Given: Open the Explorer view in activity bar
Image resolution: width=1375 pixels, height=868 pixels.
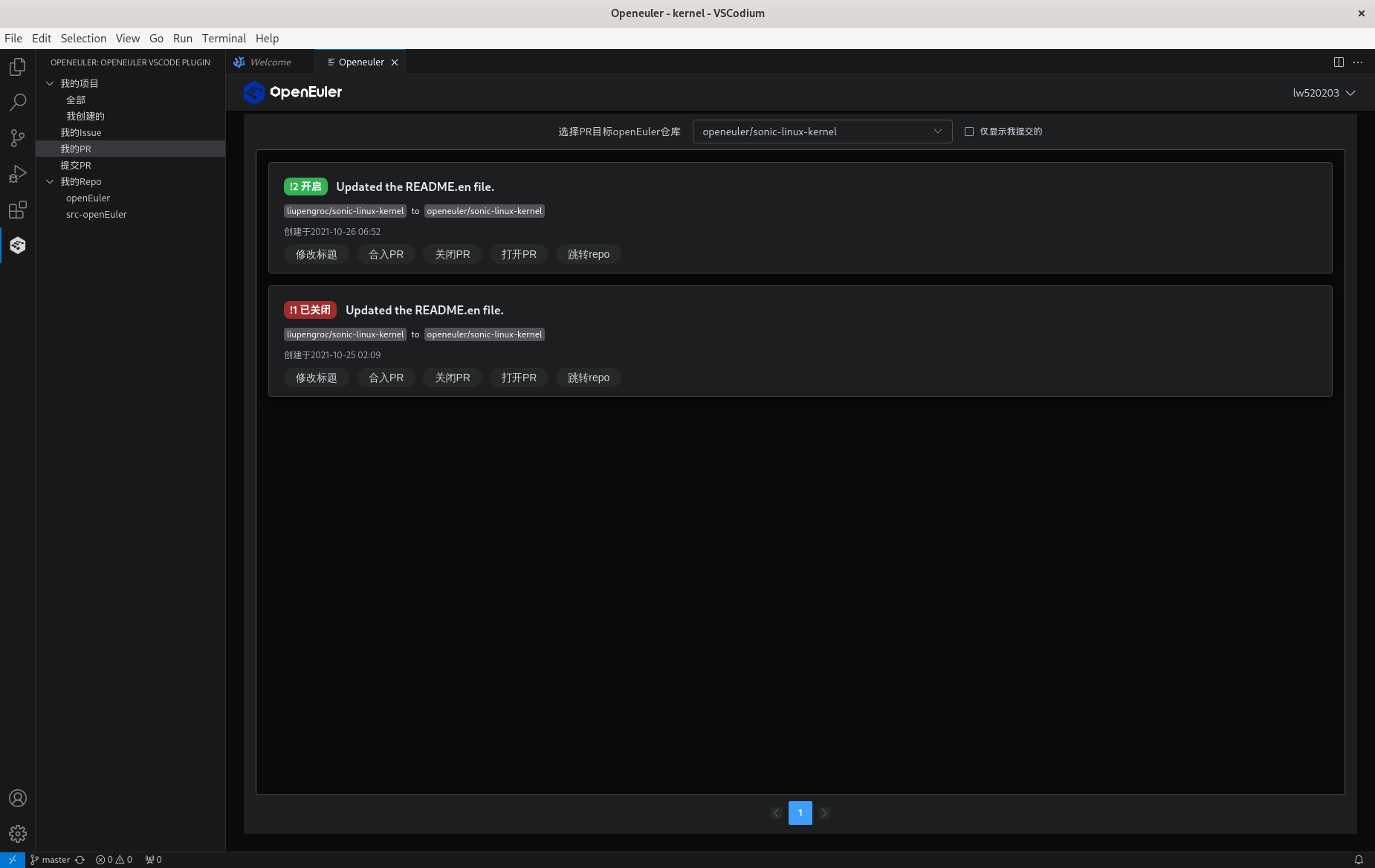Looking at the screenshot, I should [18, 67].
